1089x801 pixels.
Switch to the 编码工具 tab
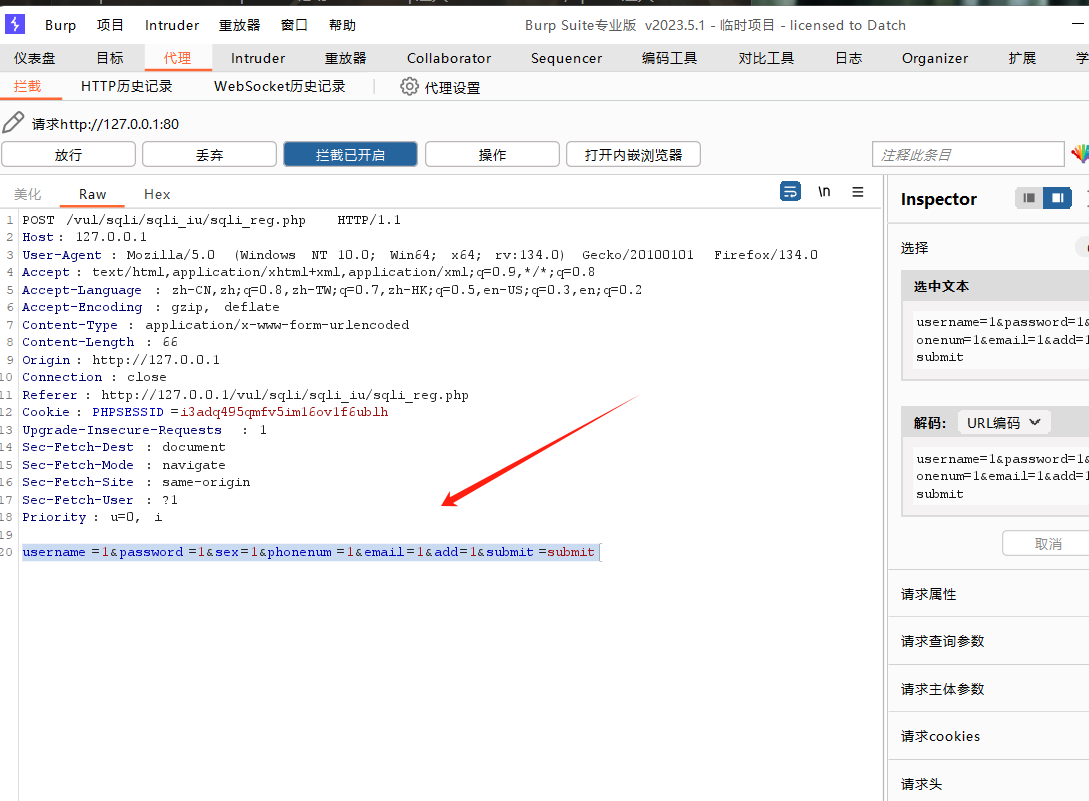click(x=670, y=58)
